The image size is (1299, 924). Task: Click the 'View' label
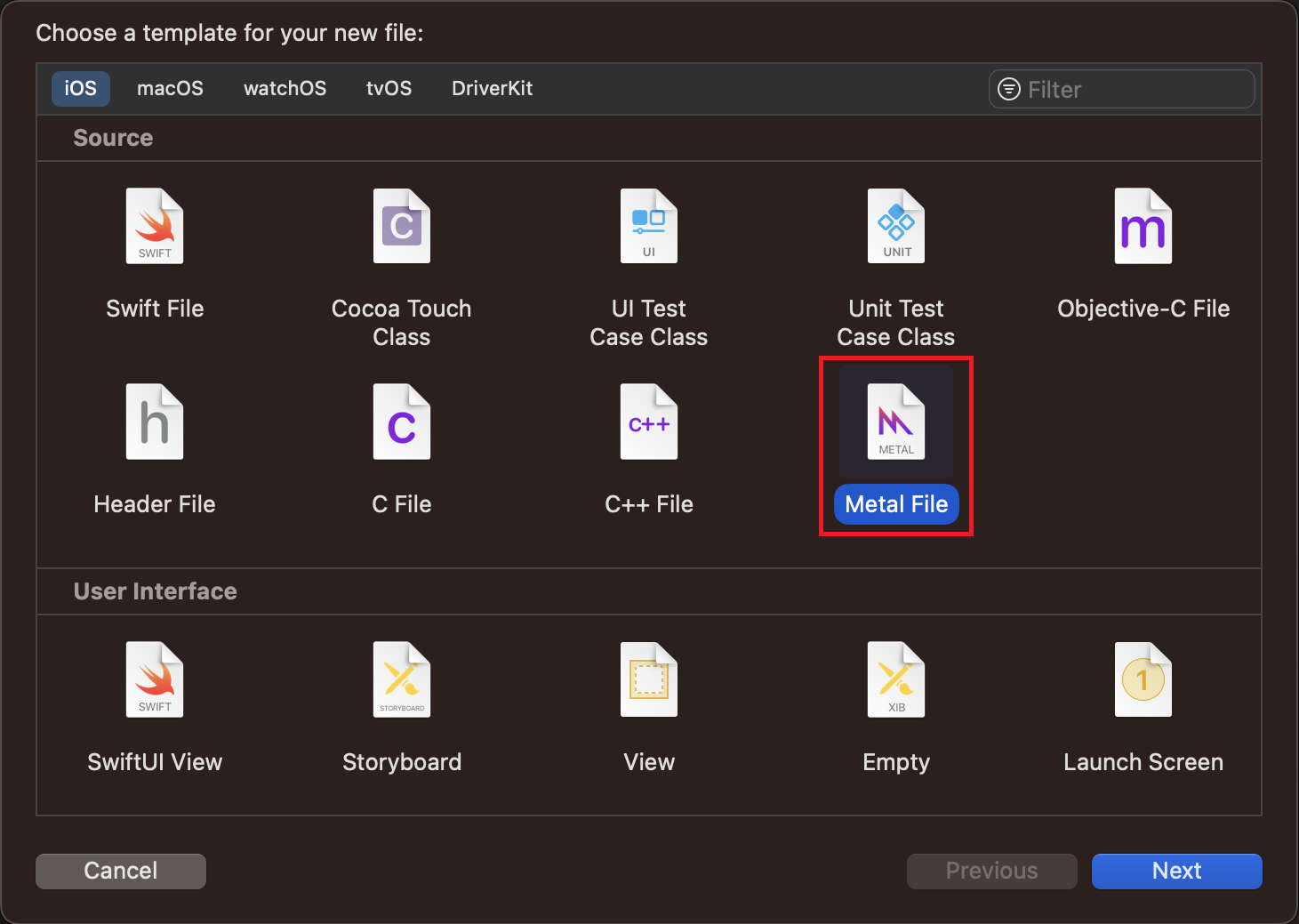pyautogui.click(x=649, y=762)
